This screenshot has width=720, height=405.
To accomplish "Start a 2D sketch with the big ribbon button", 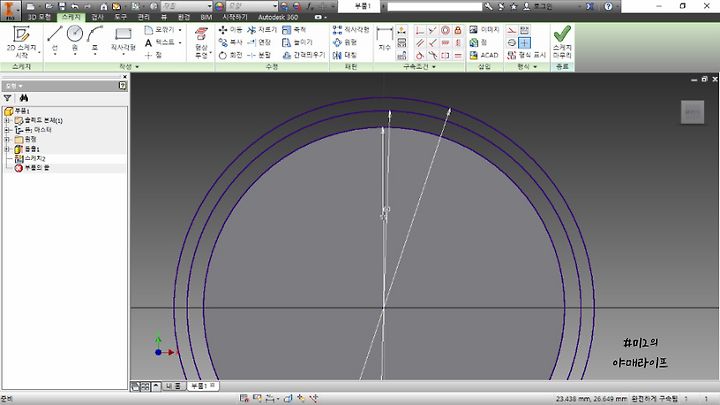I will pos(21,42).
